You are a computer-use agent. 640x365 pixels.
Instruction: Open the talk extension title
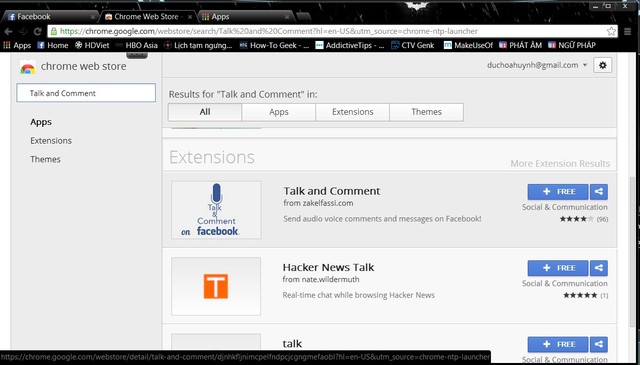[x=292, y=344]
